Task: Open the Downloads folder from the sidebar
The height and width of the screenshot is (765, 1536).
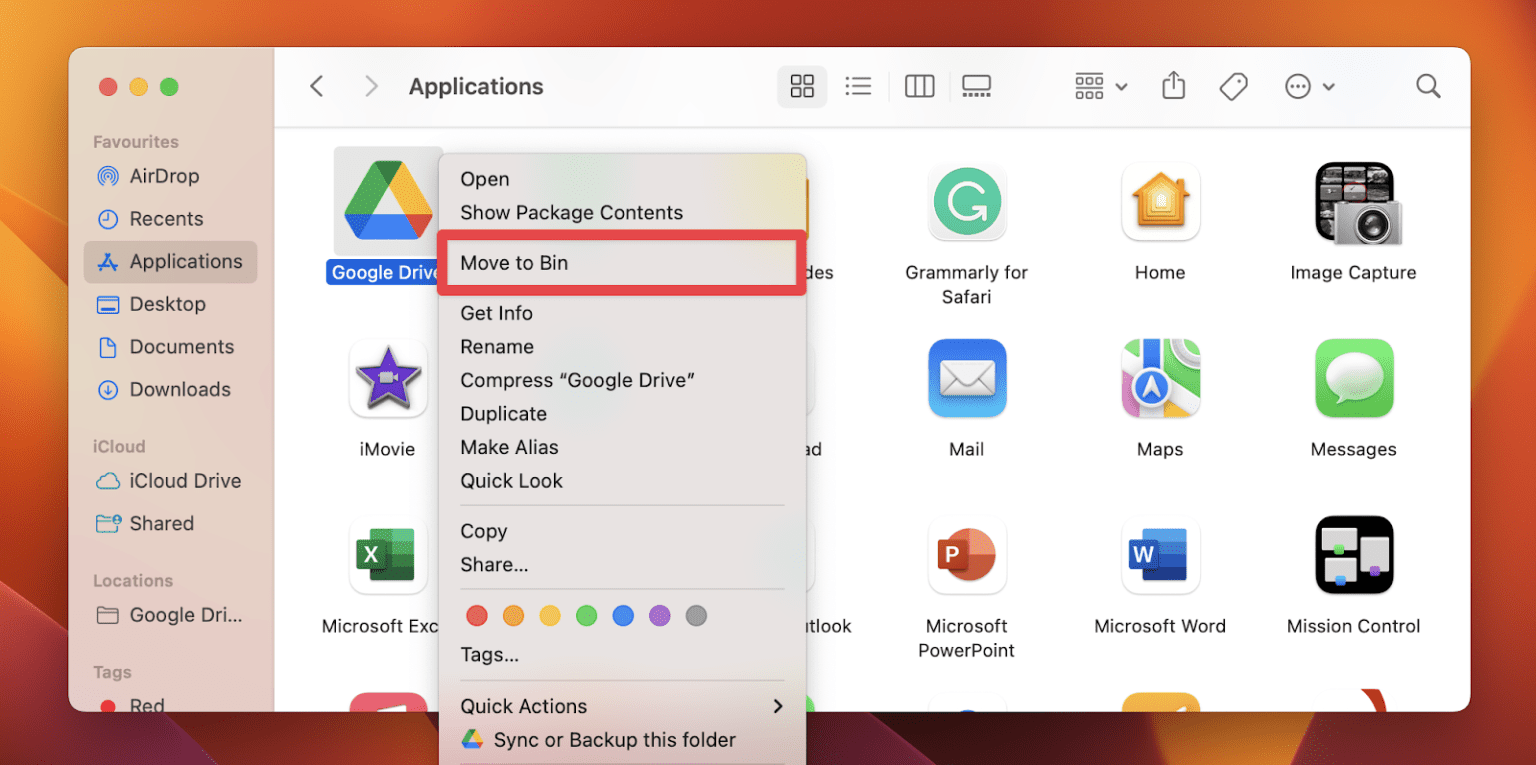Action: 179,389
